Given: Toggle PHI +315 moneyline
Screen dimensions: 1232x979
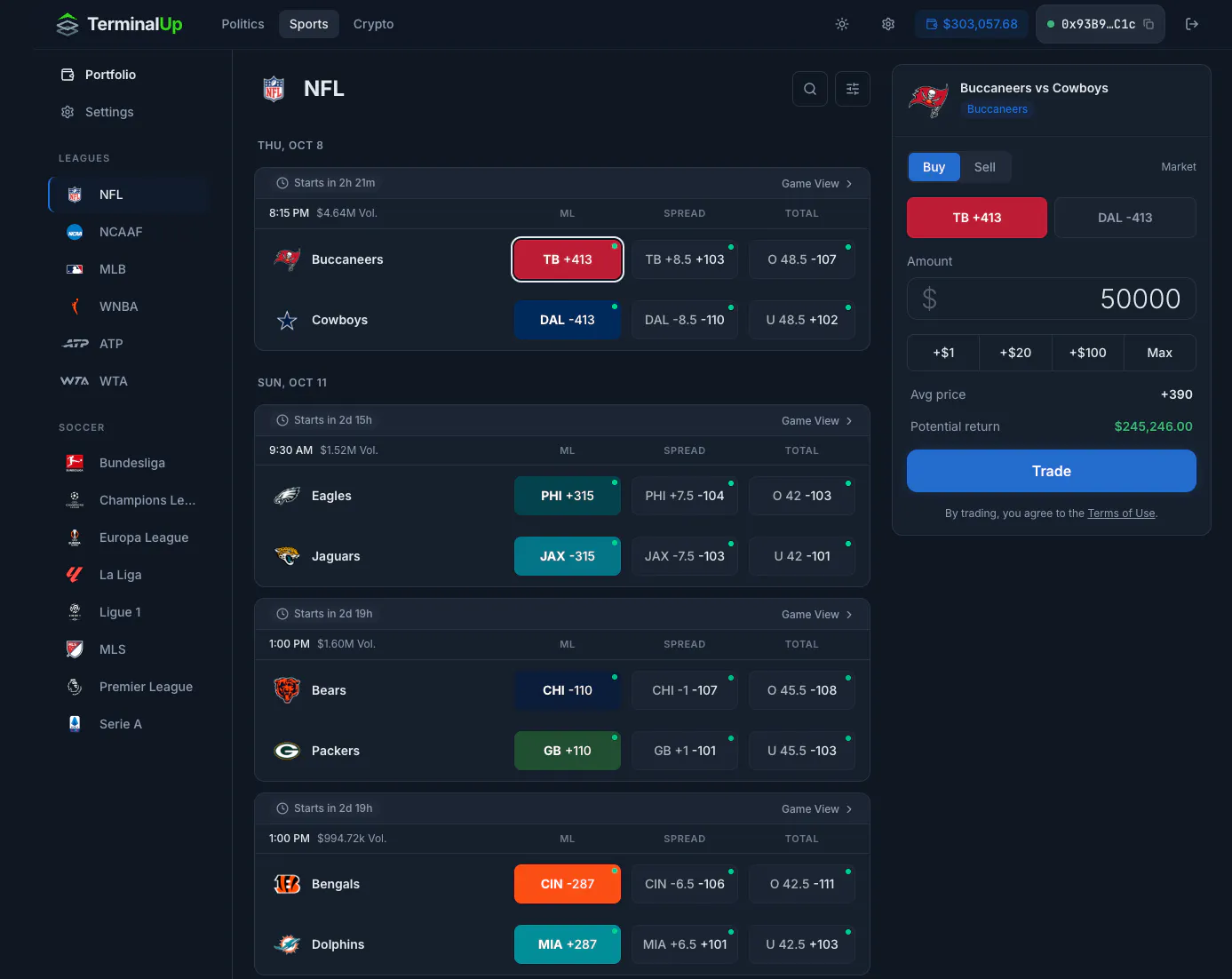Looking at the screenshot, I should click(568, 496).
